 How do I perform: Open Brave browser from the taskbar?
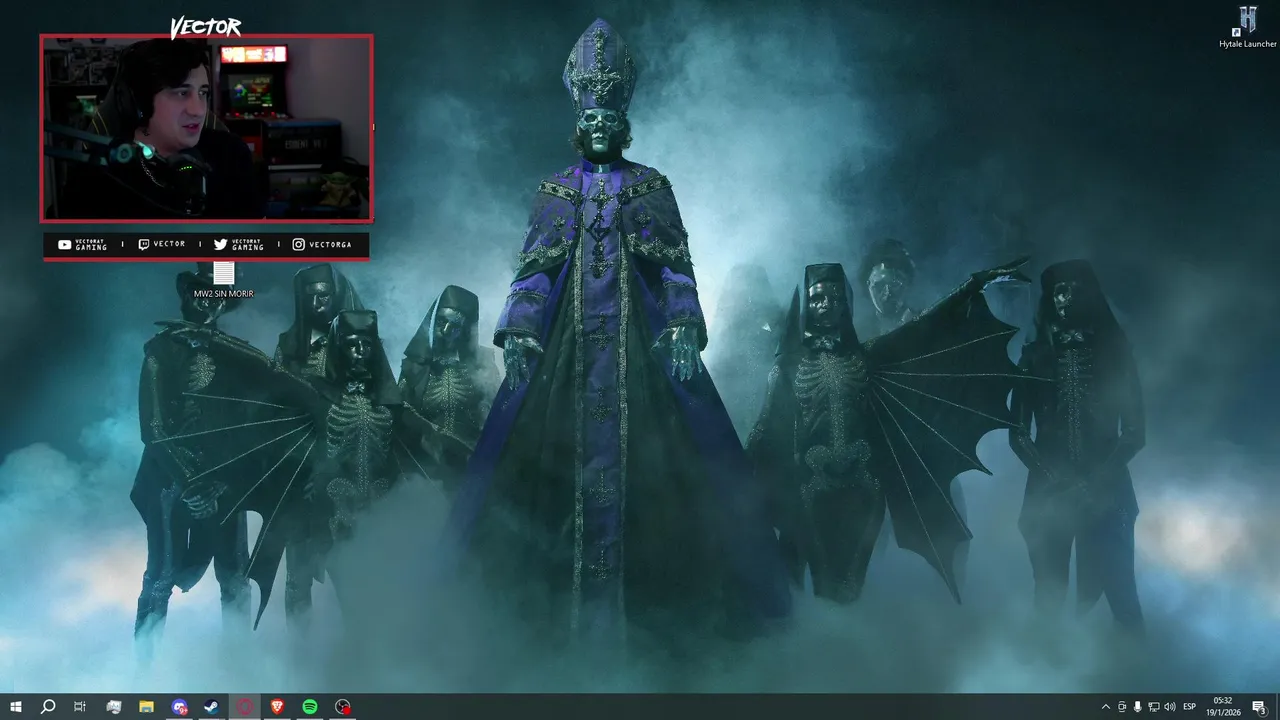click(277, 707)
